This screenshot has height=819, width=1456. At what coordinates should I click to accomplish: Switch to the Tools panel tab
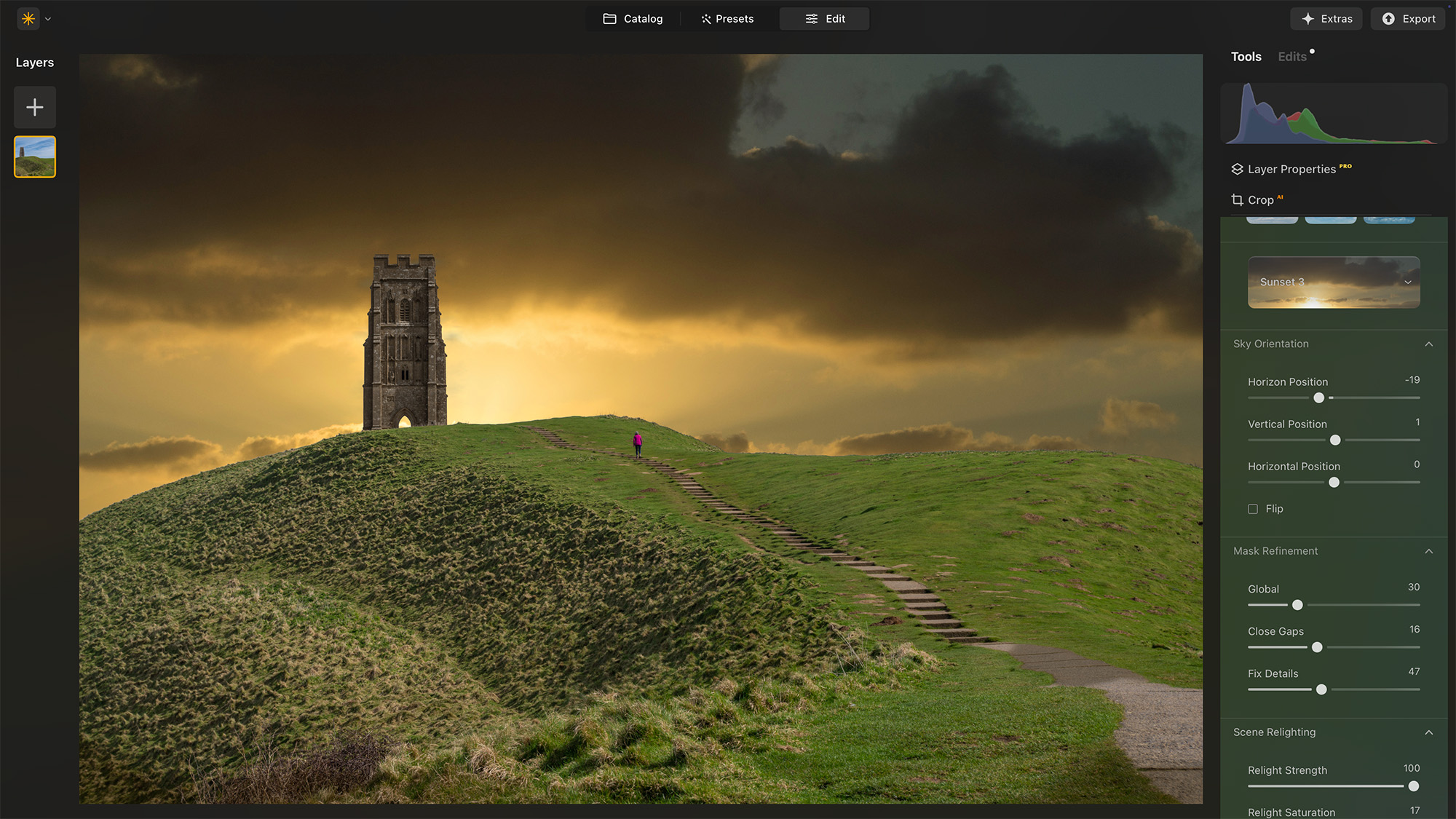tap(1246, 57)
